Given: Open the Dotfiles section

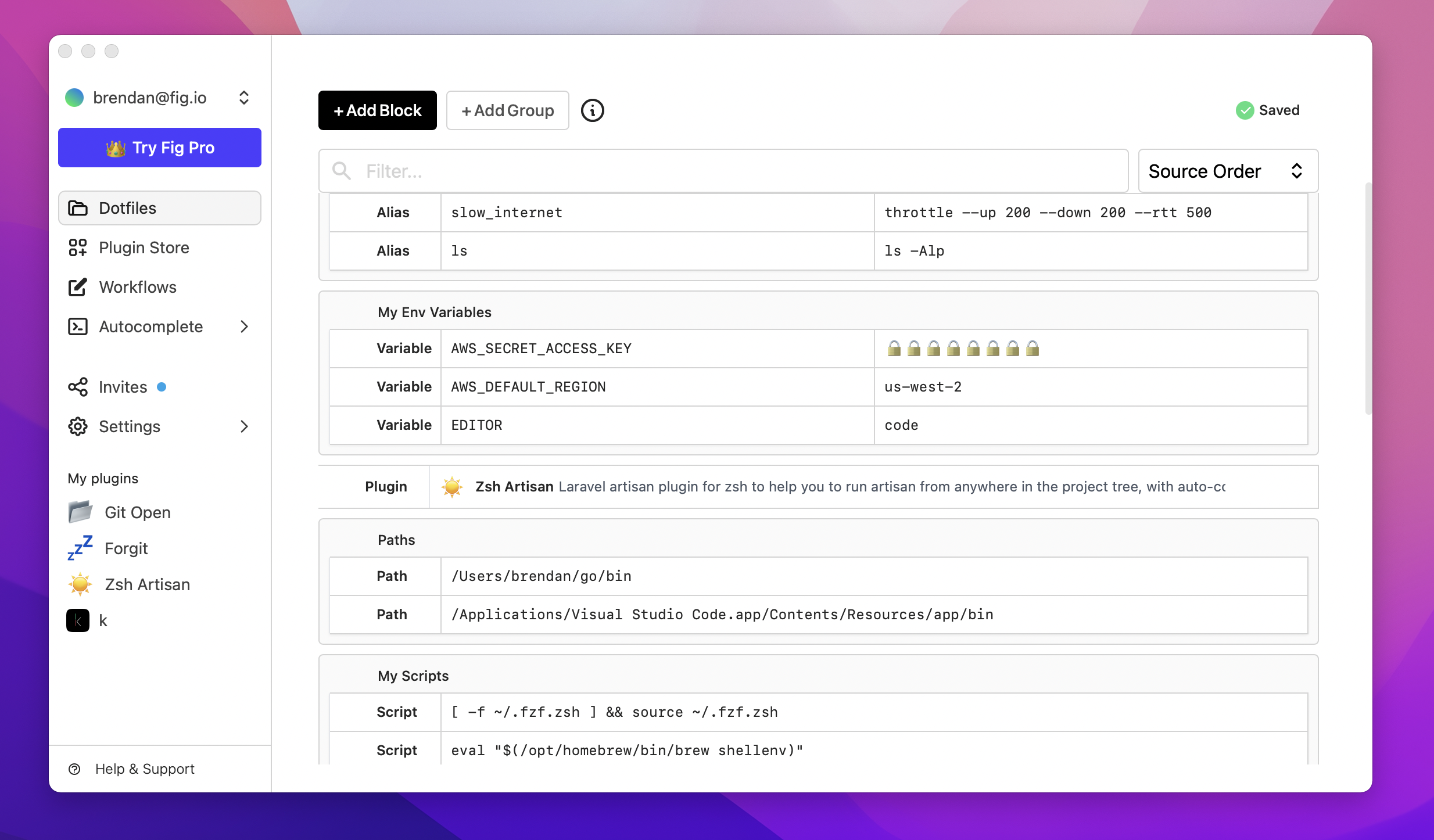Looking at the screenshot, I should 160,208.
